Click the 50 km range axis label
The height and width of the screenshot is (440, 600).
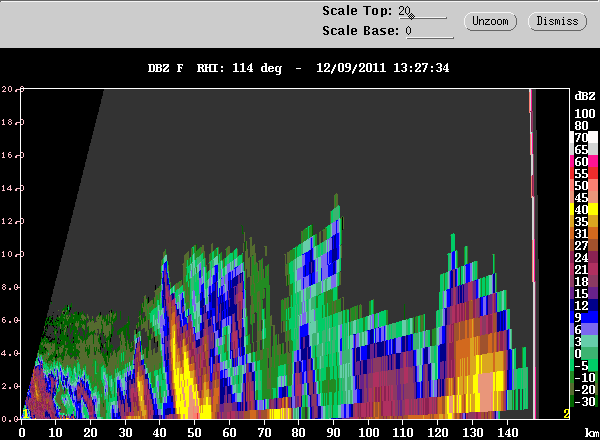pyautogui.click(x=194, y=433)
